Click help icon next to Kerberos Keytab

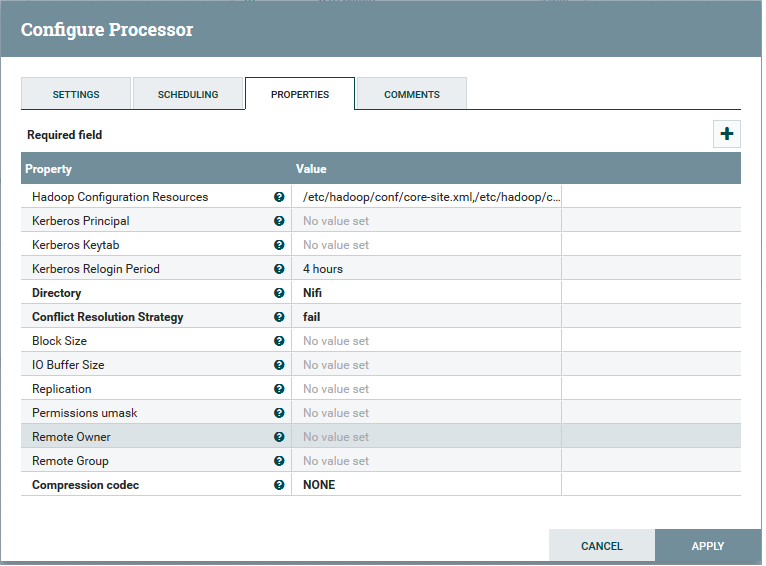tap(279, 245)
